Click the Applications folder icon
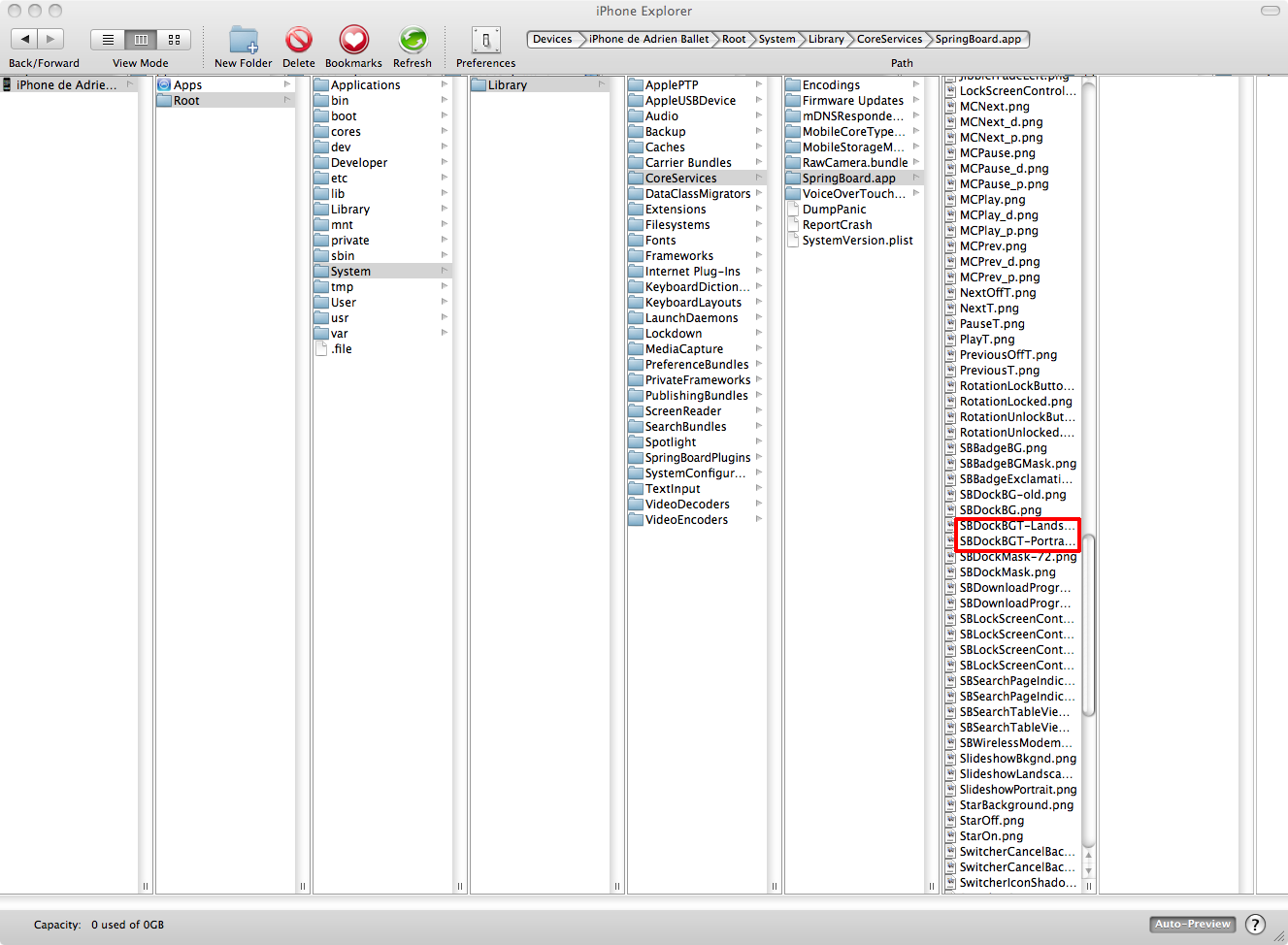 [x=321, y=85]
